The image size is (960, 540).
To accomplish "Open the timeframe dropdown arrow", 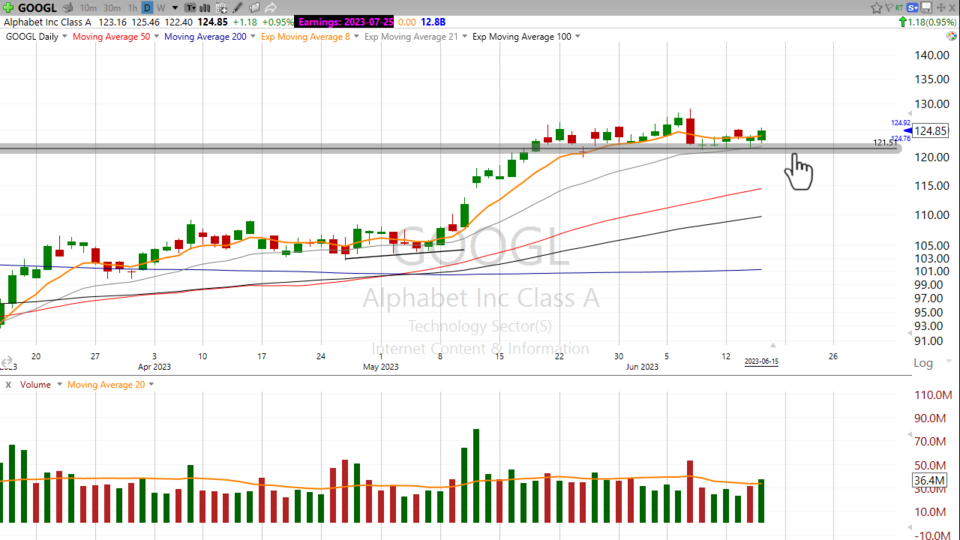I will pos(173,8).
